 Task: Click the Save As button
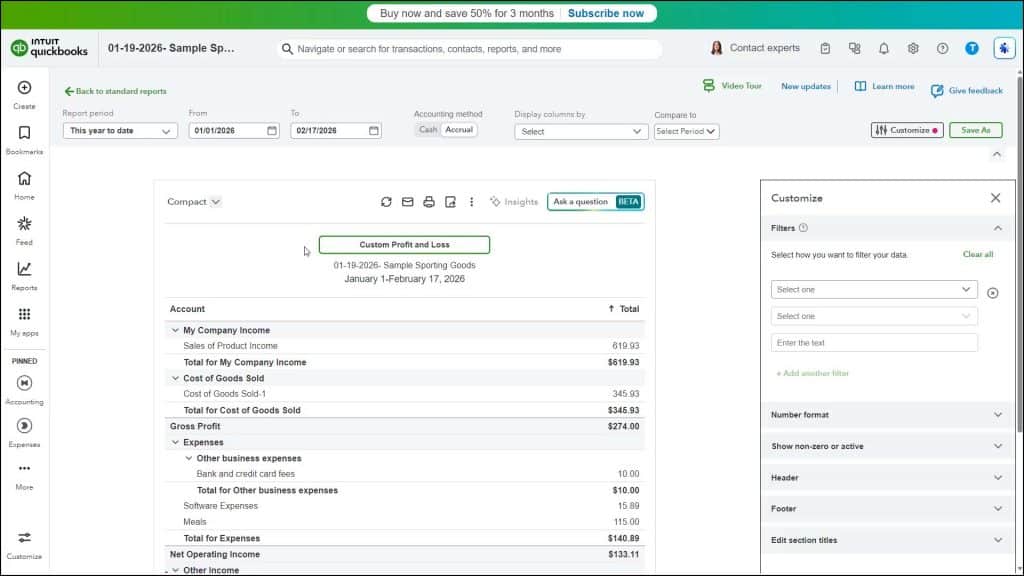pyautogui.click(x=974, y=130)
